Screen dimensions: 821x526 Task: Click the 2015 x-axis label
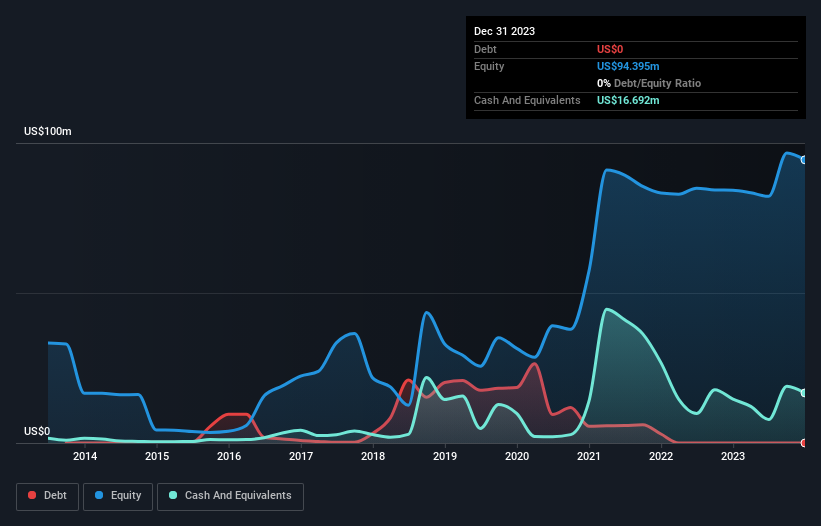(157, 456)
